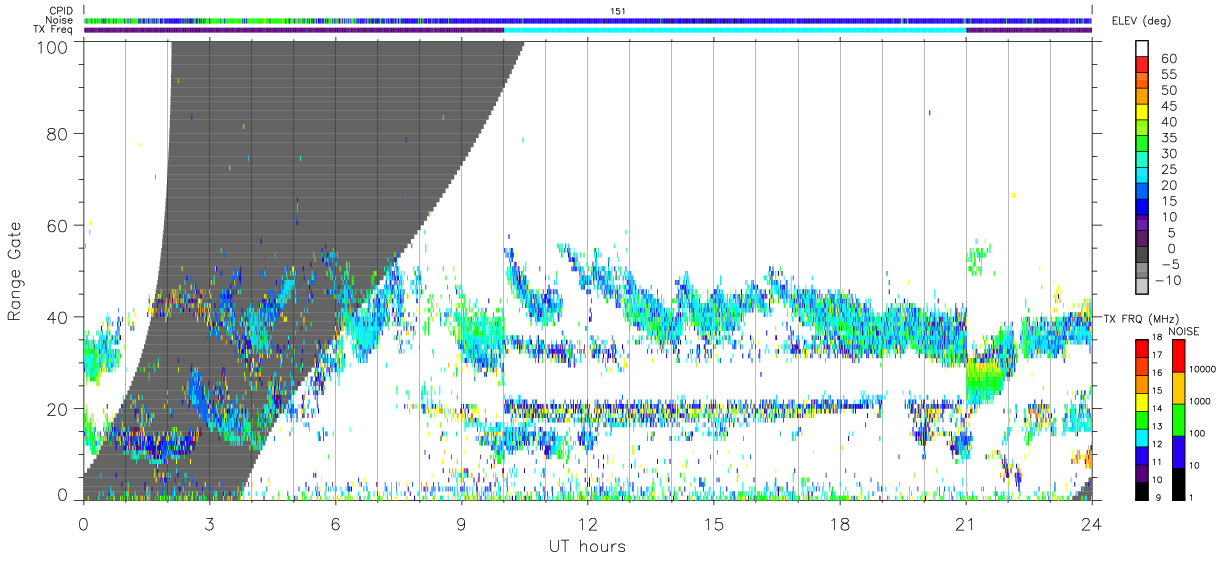Click the red segment of ELEV colorbar
This screenshot has width=1228, height=567.
(x=1142, y=65)
